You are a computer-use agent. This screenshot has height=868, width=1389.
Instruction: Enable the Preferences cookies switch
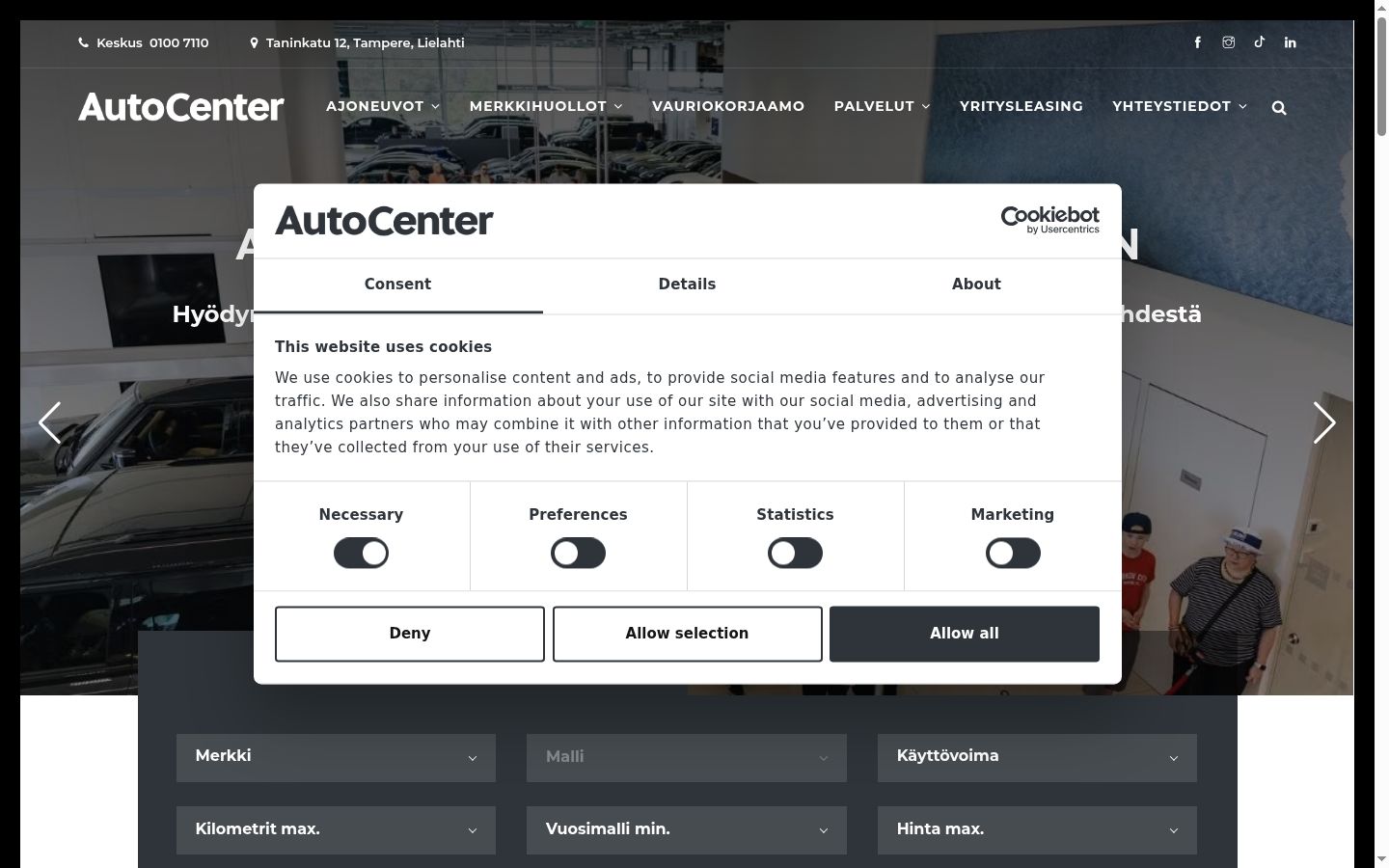click(x=578, y=553)
